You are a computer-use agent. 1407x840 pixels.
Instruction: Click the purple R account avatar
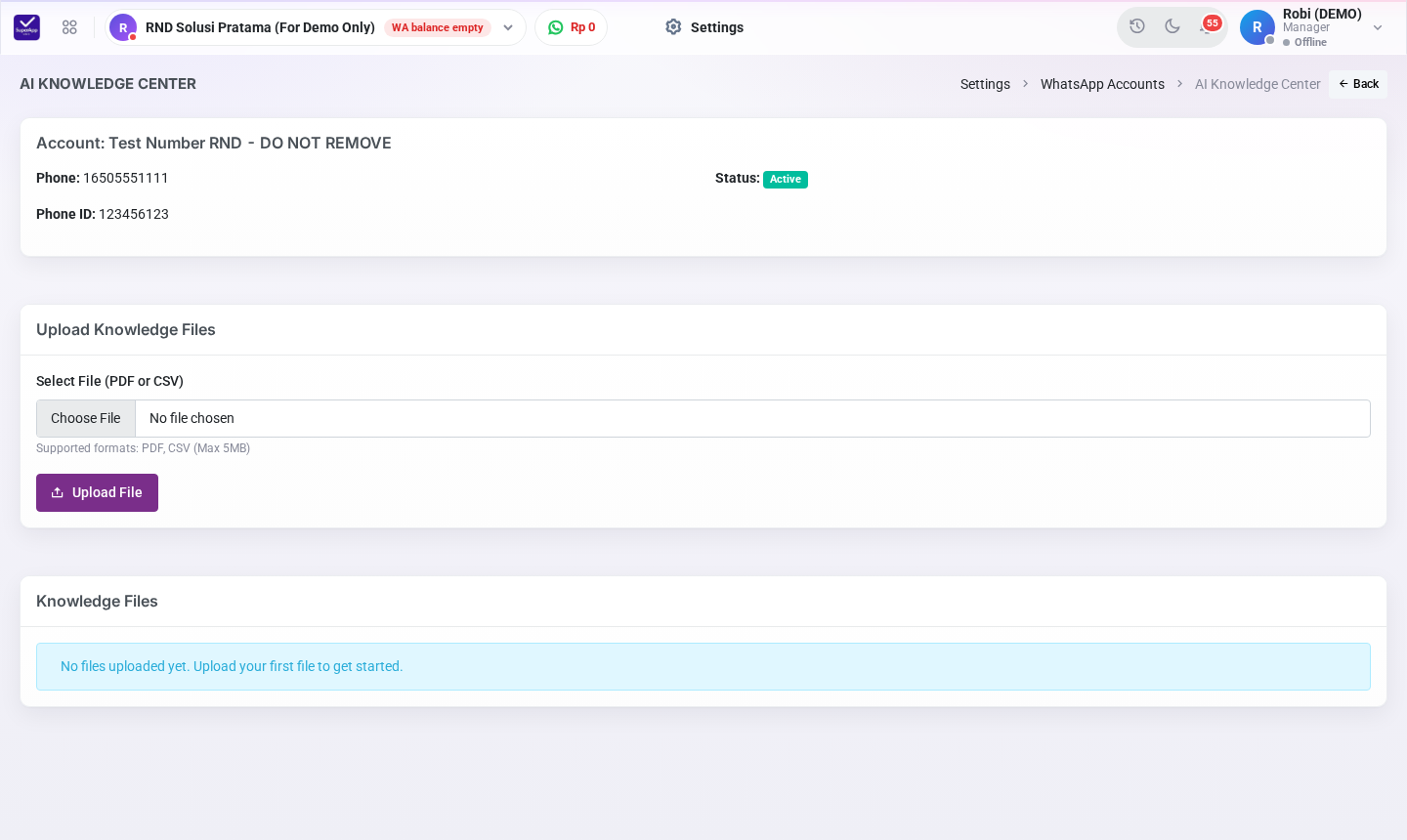click(x=123, y=27)
